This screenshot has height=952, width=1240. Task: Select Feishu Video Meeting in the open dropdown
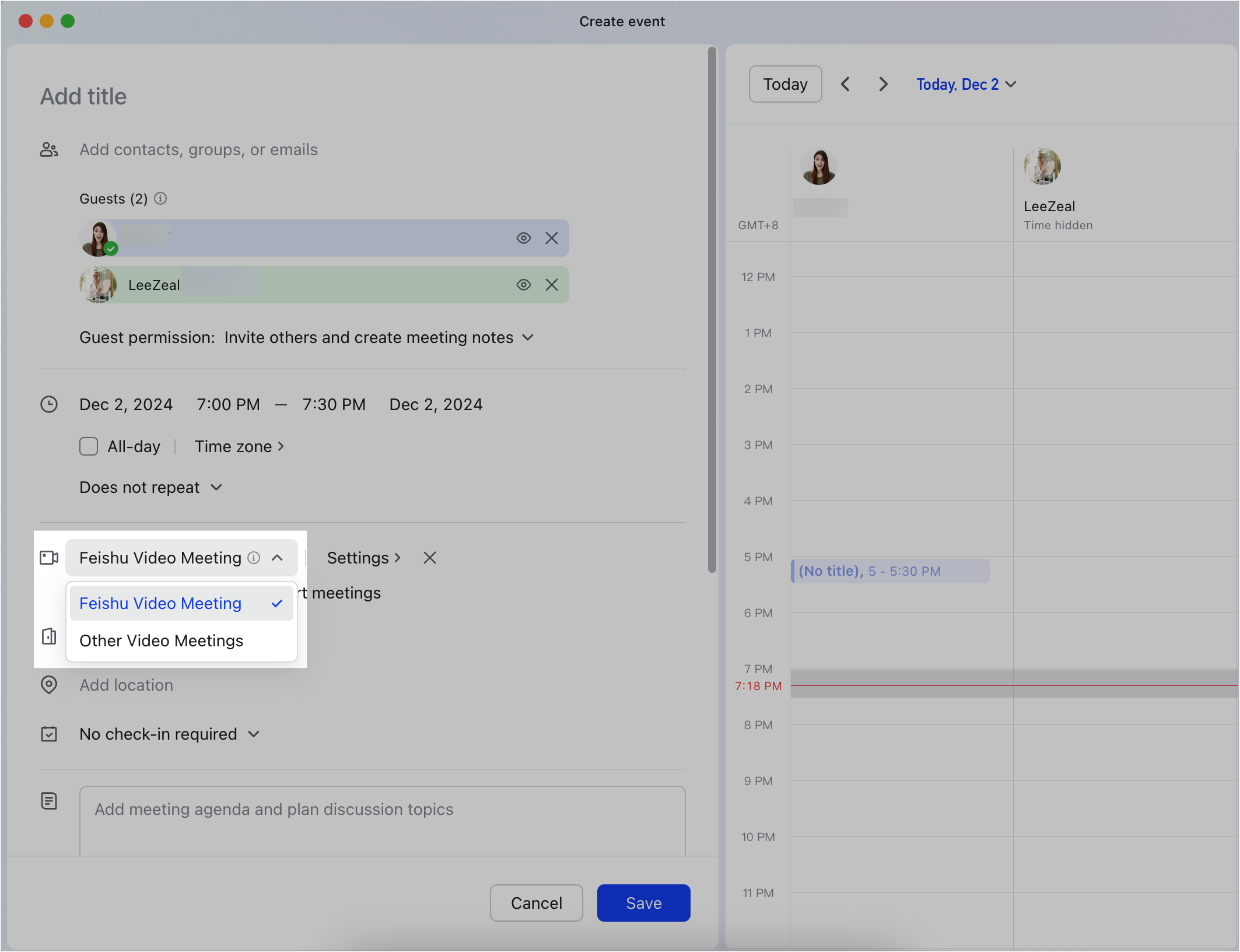point(160,603)
